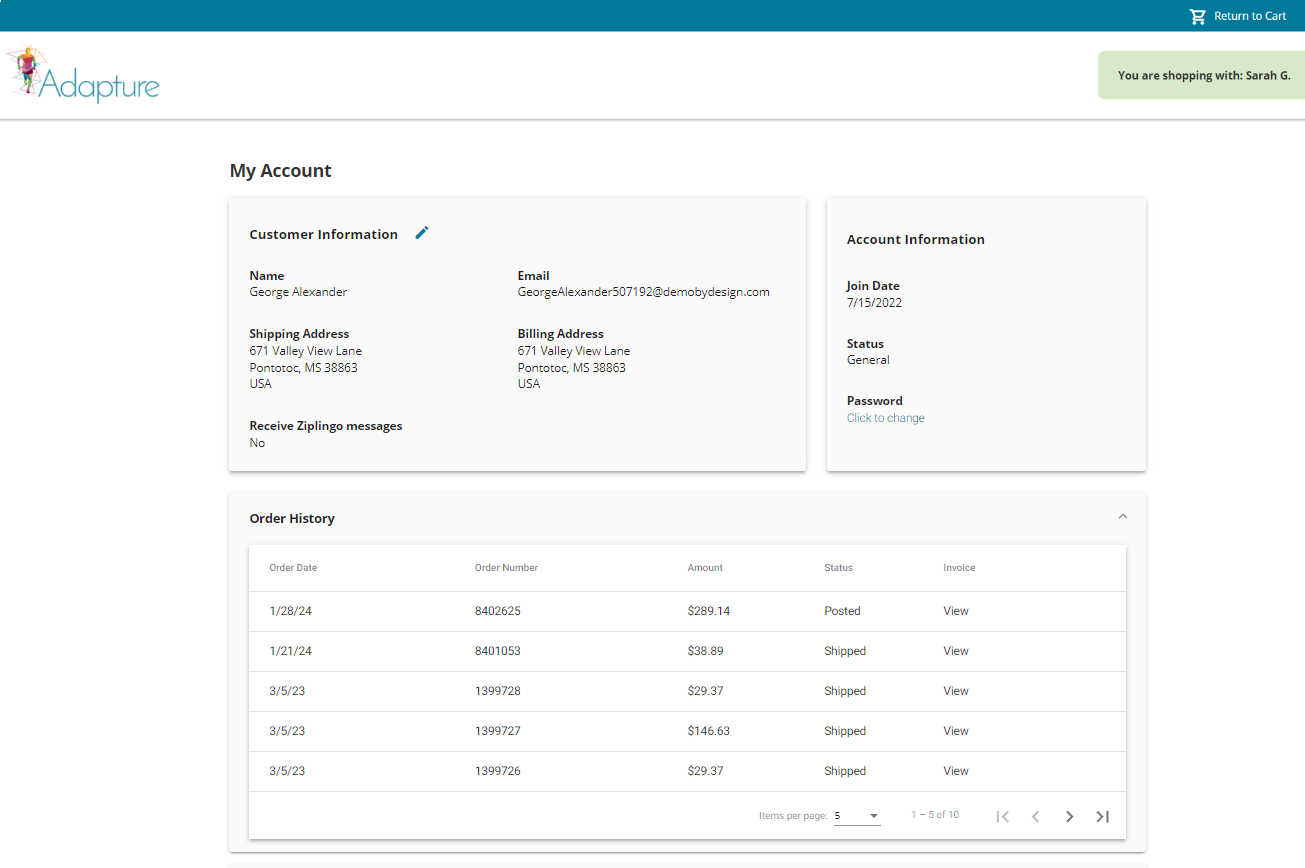Sort by the Order Date column header

click(293, 568)
